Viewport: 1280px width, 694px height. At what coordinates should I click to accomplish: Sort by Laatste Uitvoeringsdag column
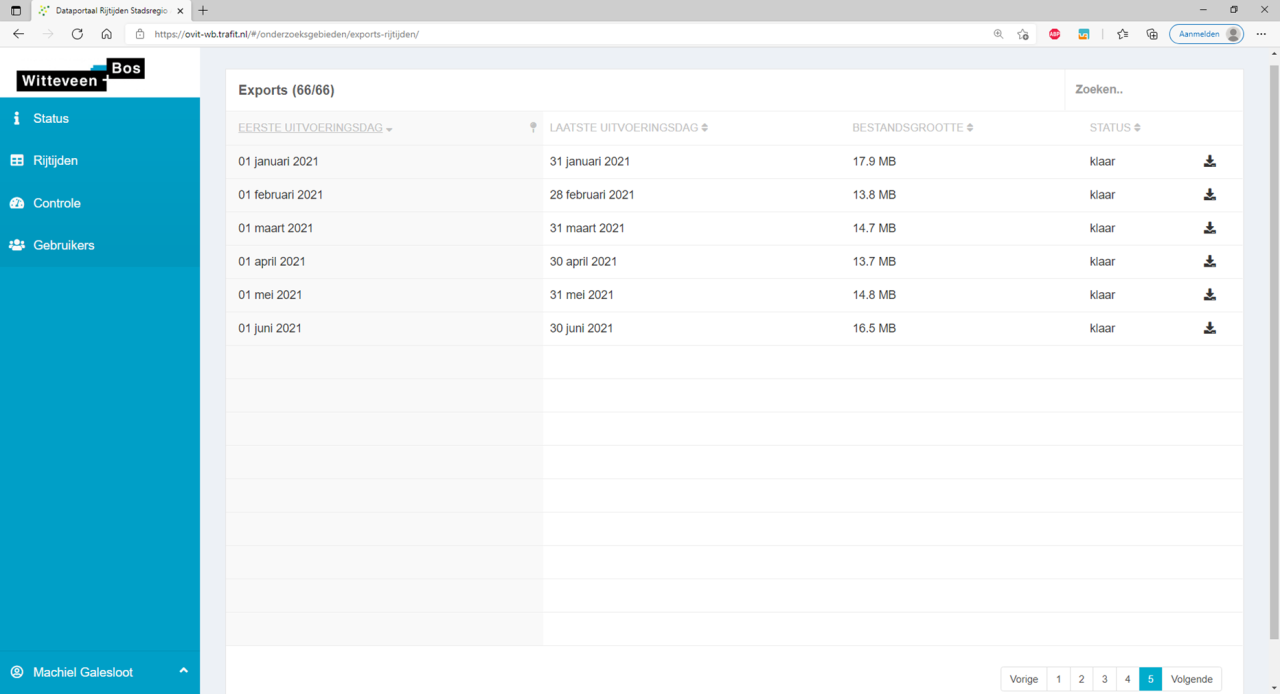(624, 128)
